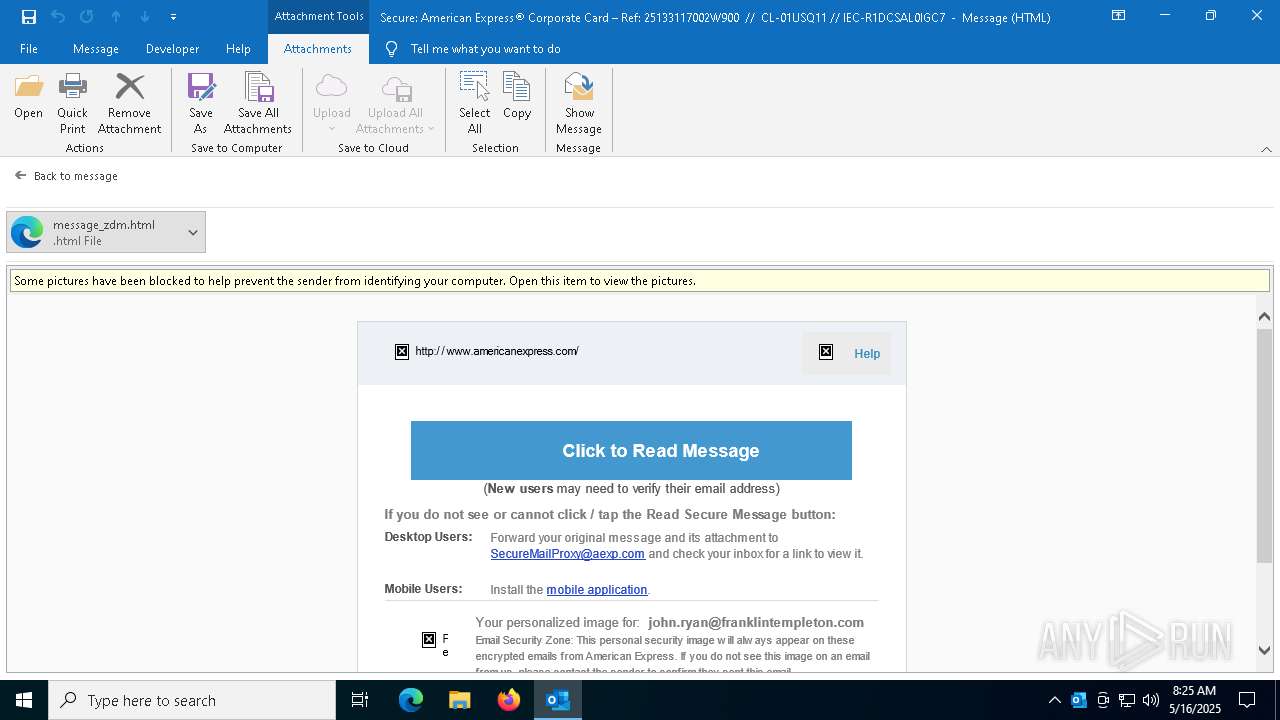This screenshot has height=720, width=1280.
Task: Click the Tell me what you want to do box
Action: click(x=485, y=49)
